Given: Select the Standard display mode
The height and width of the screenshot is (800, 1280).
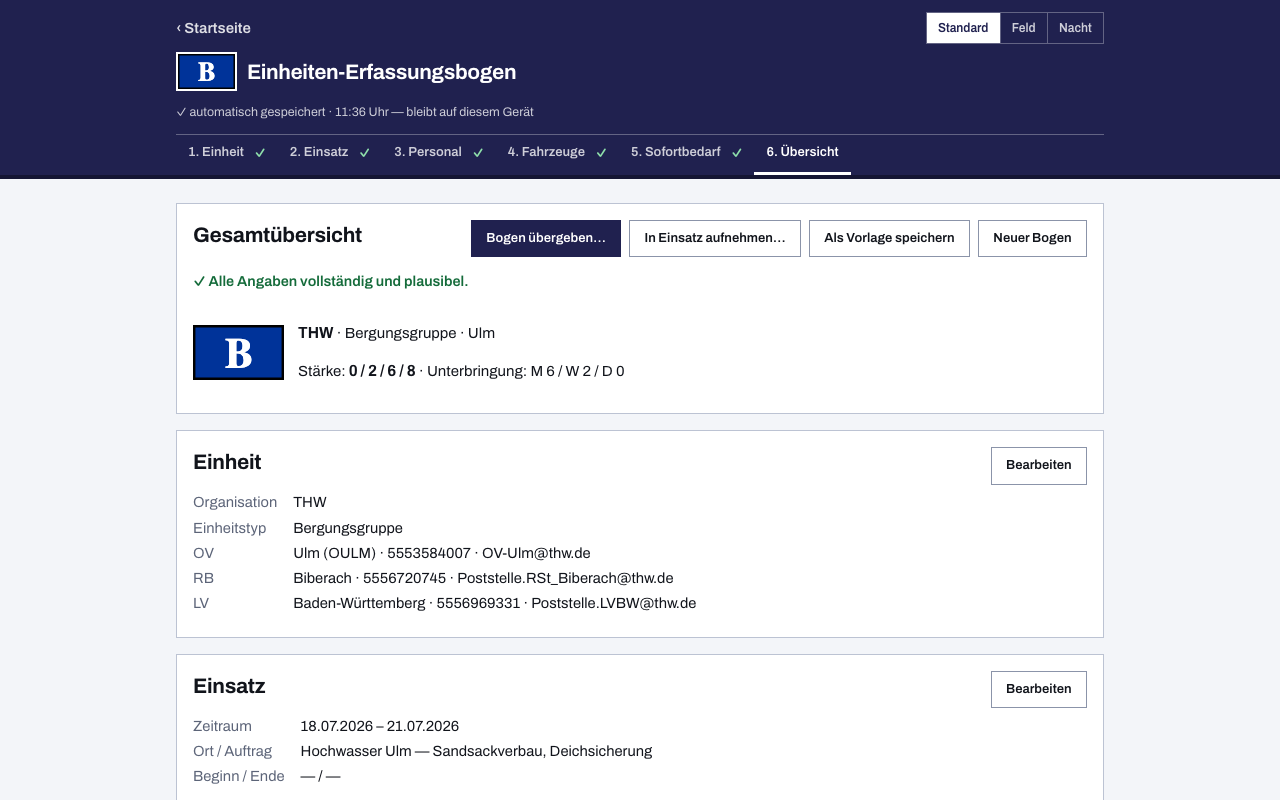Looking at the screenshot, I should 963,28.
